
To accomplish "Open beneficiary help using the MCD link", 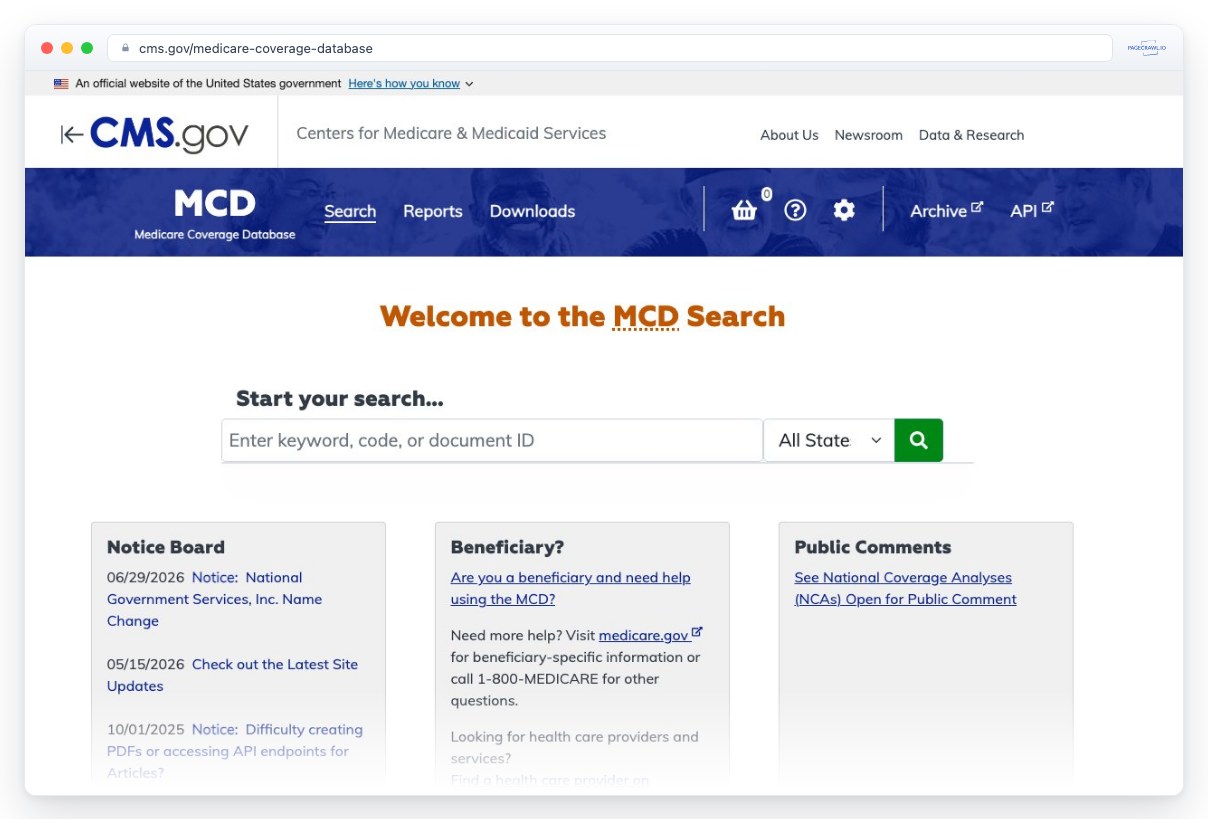I will point(570,588).
